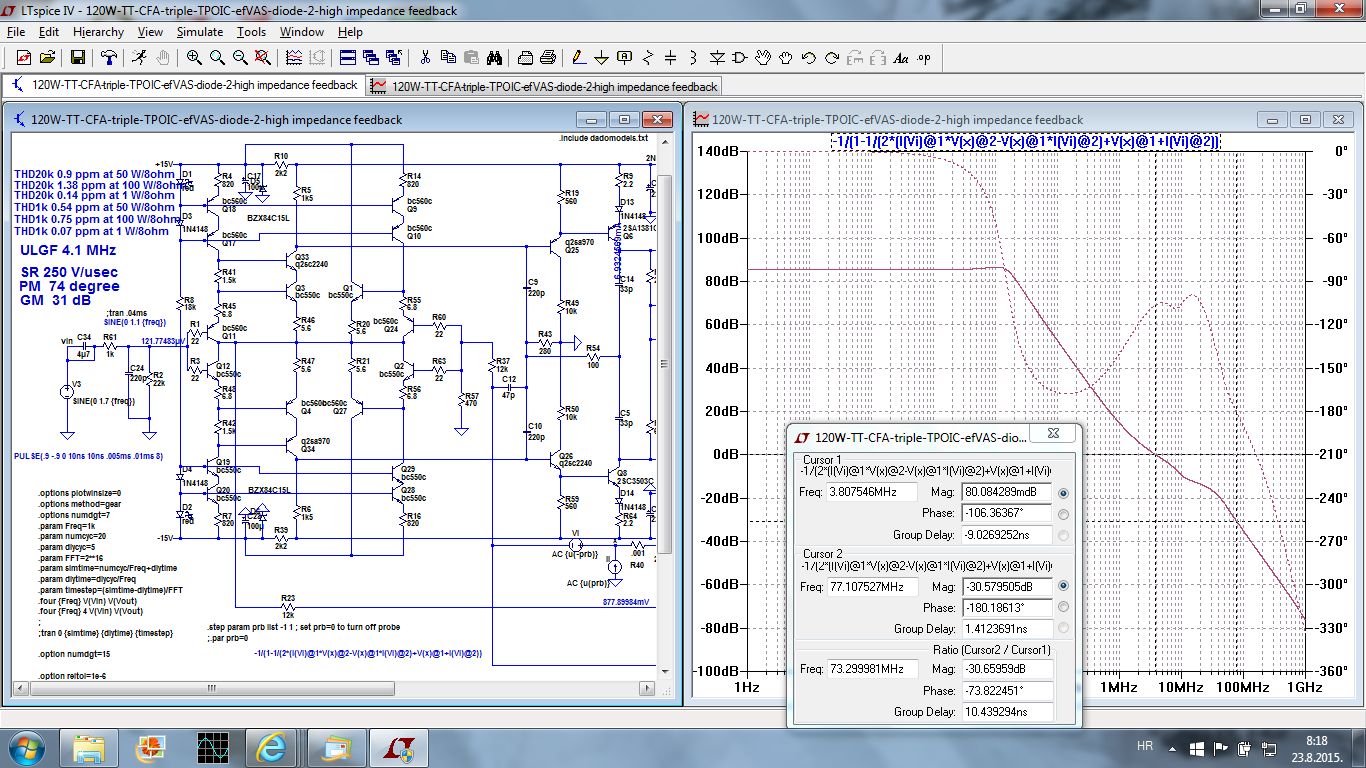Image resolution: width=1366 pixels, height=768 pixels.
Task: Place a Resistor from the toolbar
Action: [648, 57]
